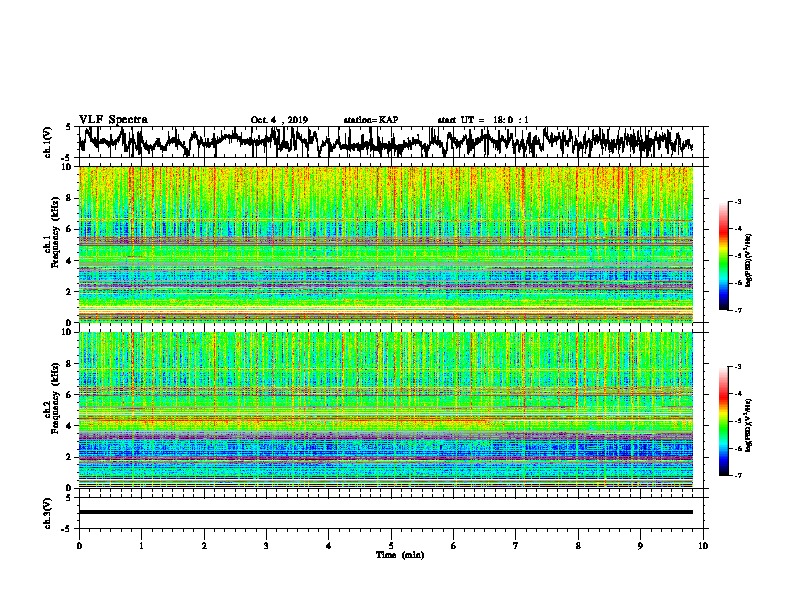Click the ch.1 log(PSD) color bar title
Image resolution: width=792 pixels, height=612 pixels.
749,260
